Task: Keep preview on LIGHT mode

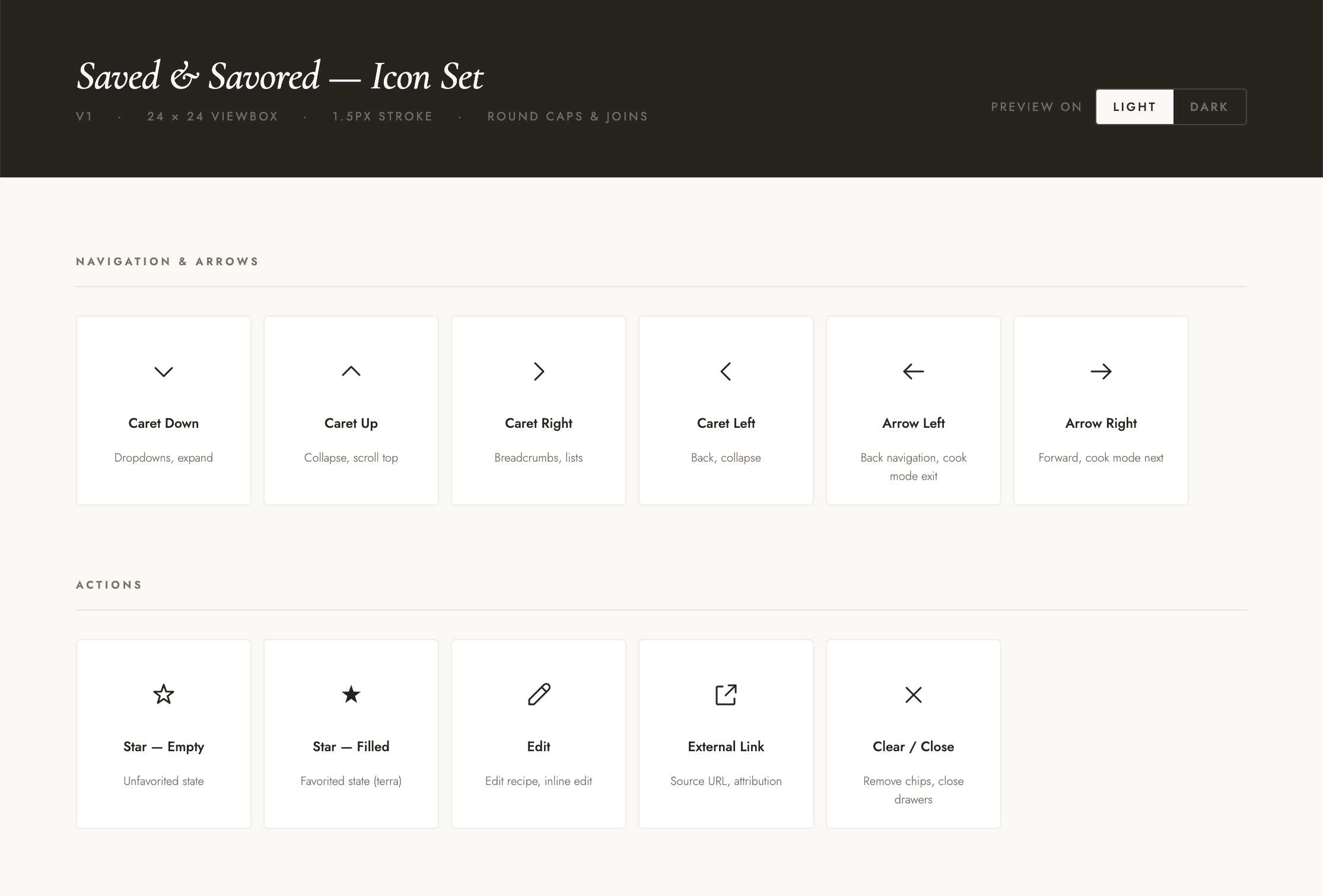Action: [x=1134, y=106]
